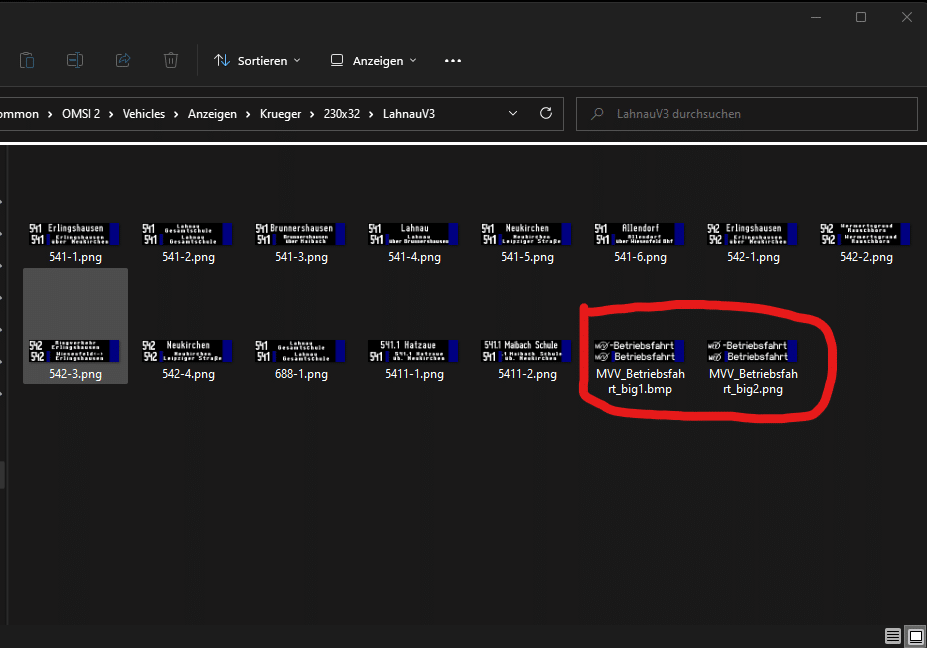Viewport: 927px width, 648px height.
Task: Maximize the Explorer window
Action: (861, 17)
